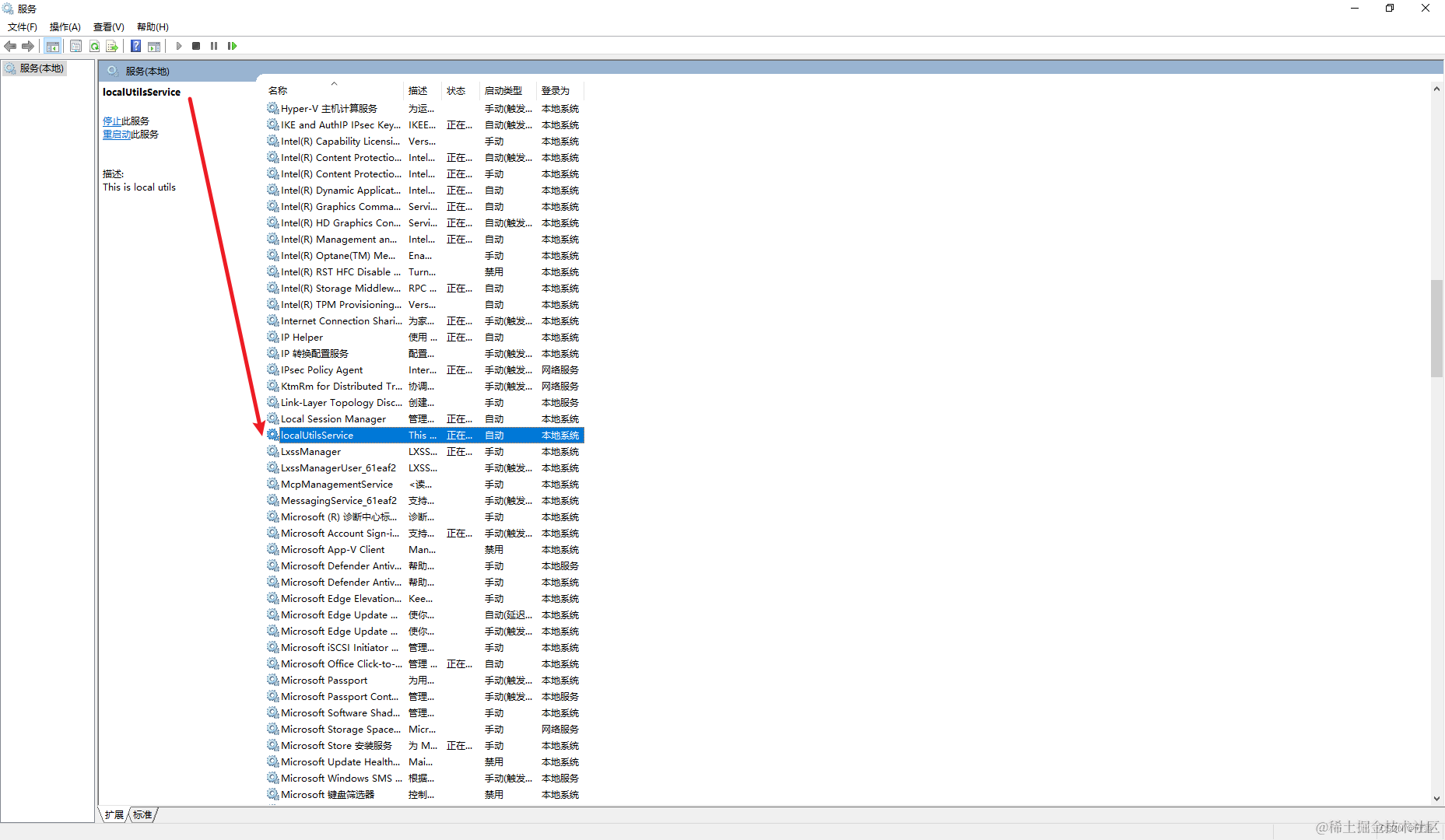Select the IP Helper service

pyautogui.click(x=425, y=338)
